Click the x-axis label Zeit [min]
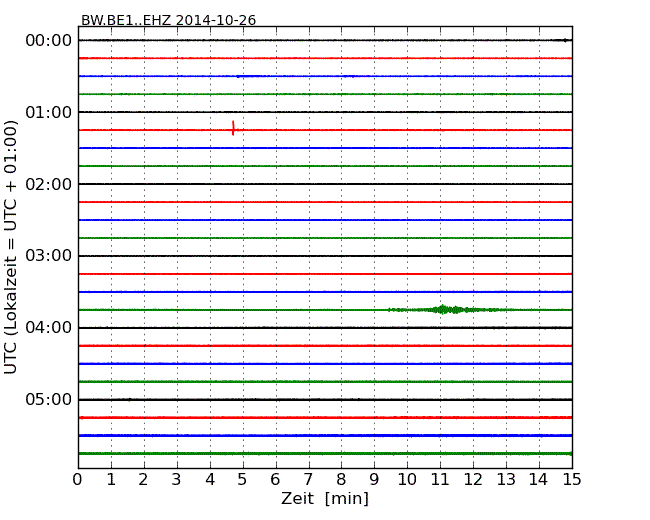Image resolution: width=650 pixels, height=520 pixels. click(325, 498)
